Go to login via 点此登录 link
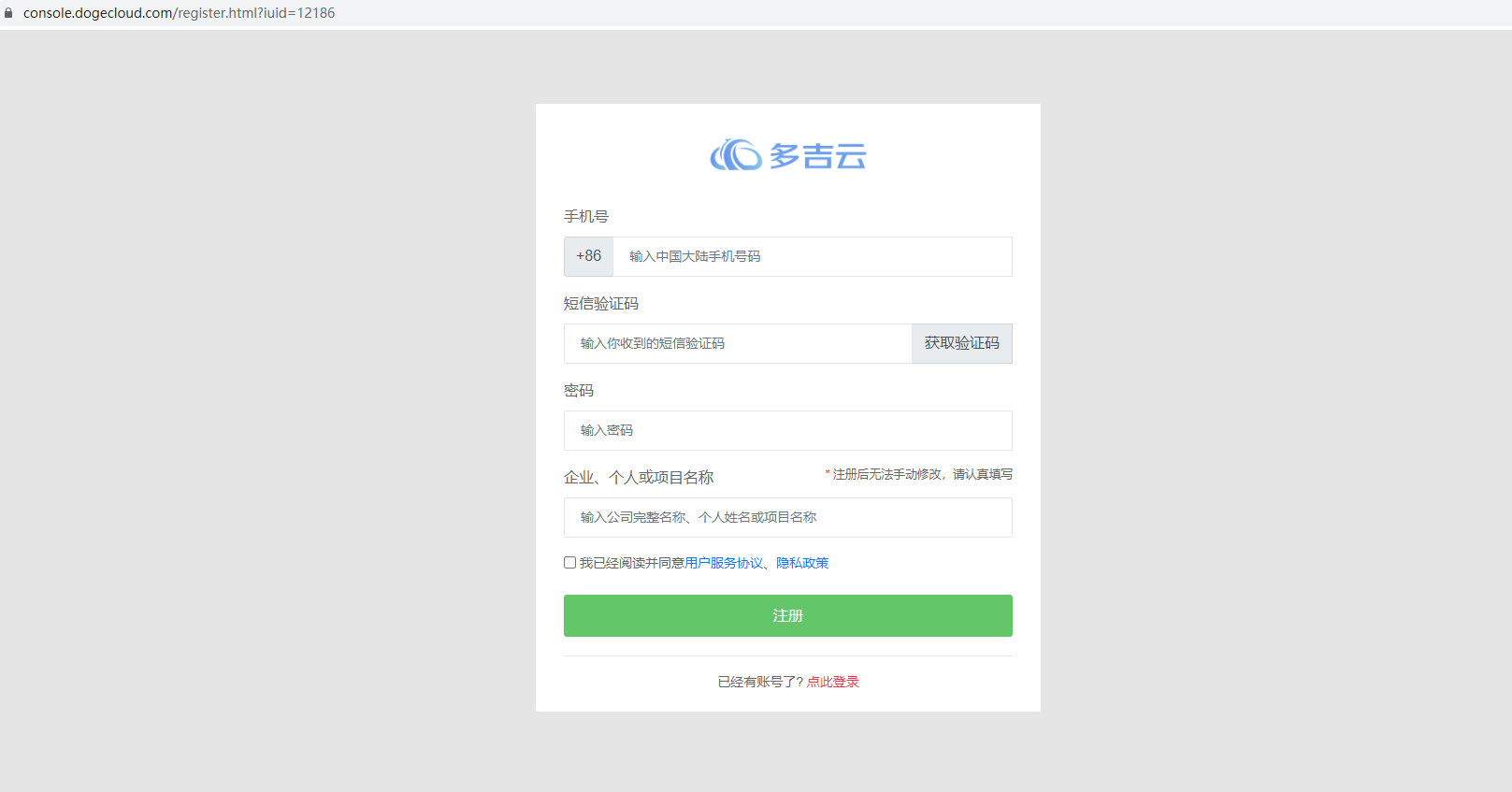Viewport: 1512px width, 792px height. pos(832,682)
